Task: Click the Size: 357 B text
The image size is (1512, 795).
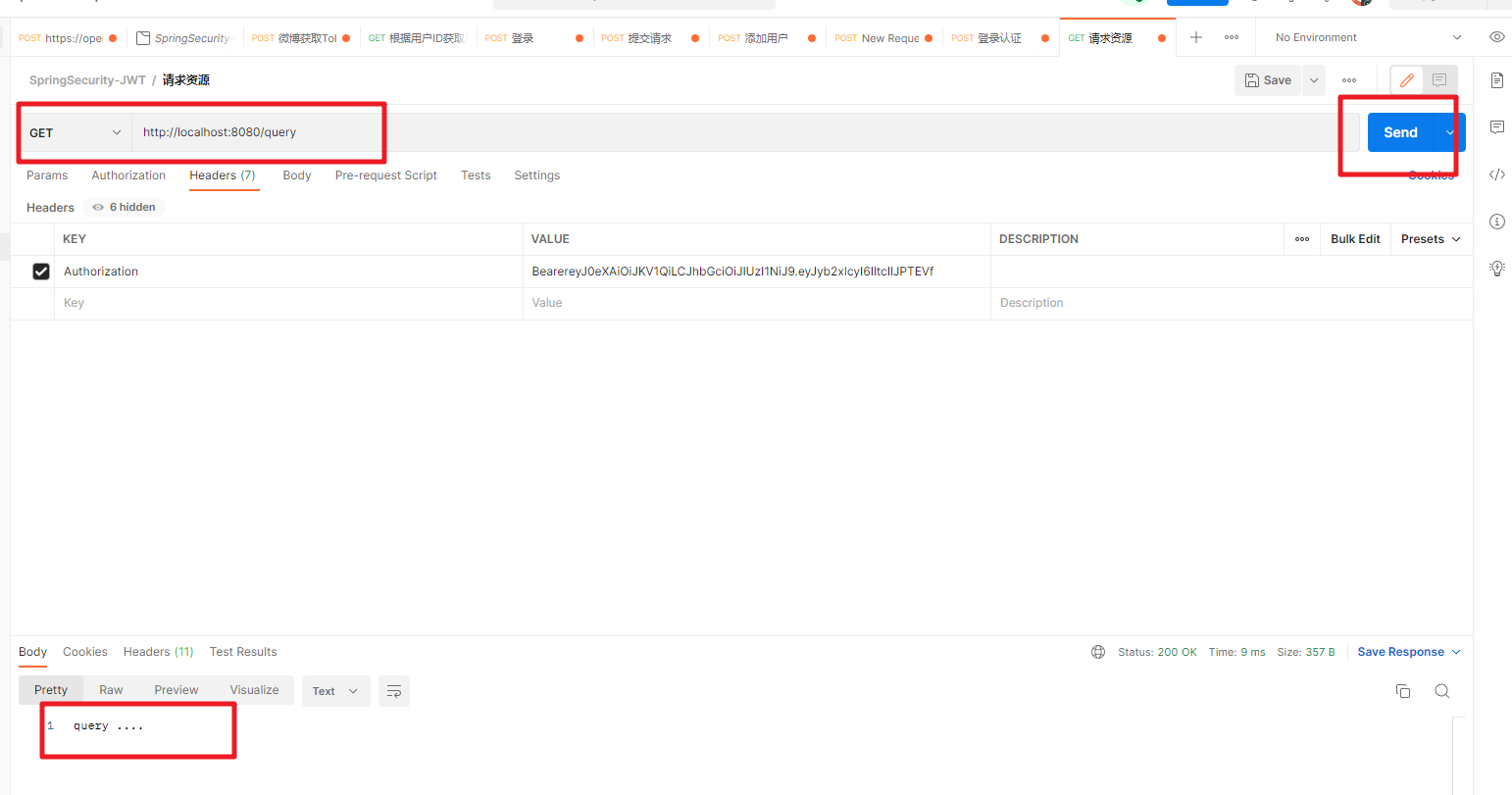Action: tap(1305, 652)
